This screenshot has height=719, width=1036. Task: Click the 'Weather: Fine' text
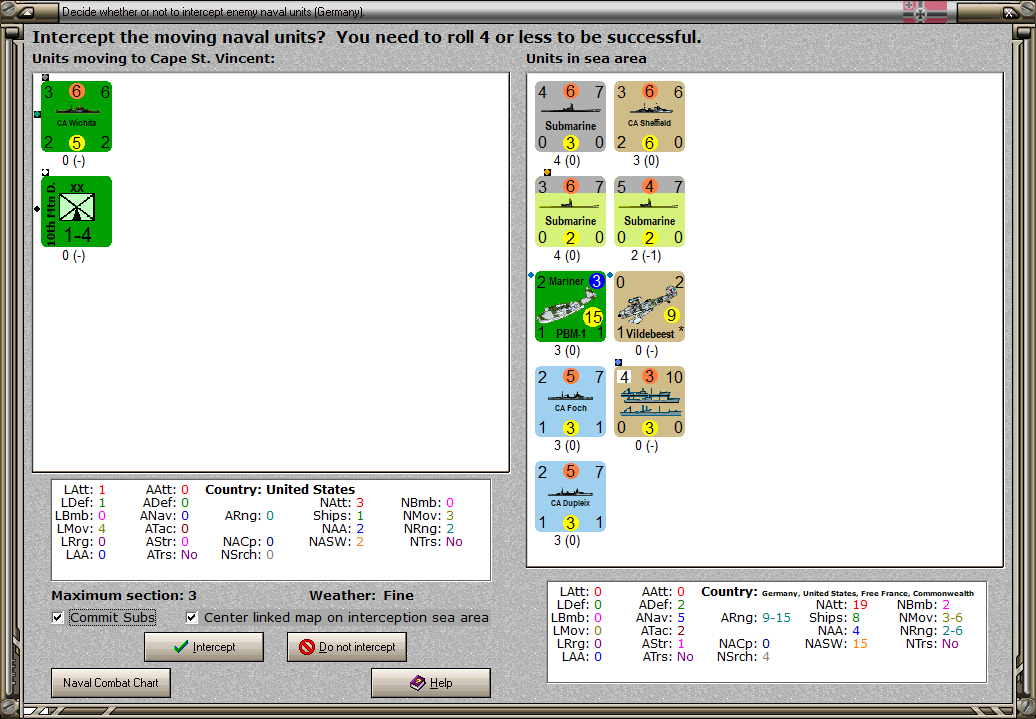[361, 595]
